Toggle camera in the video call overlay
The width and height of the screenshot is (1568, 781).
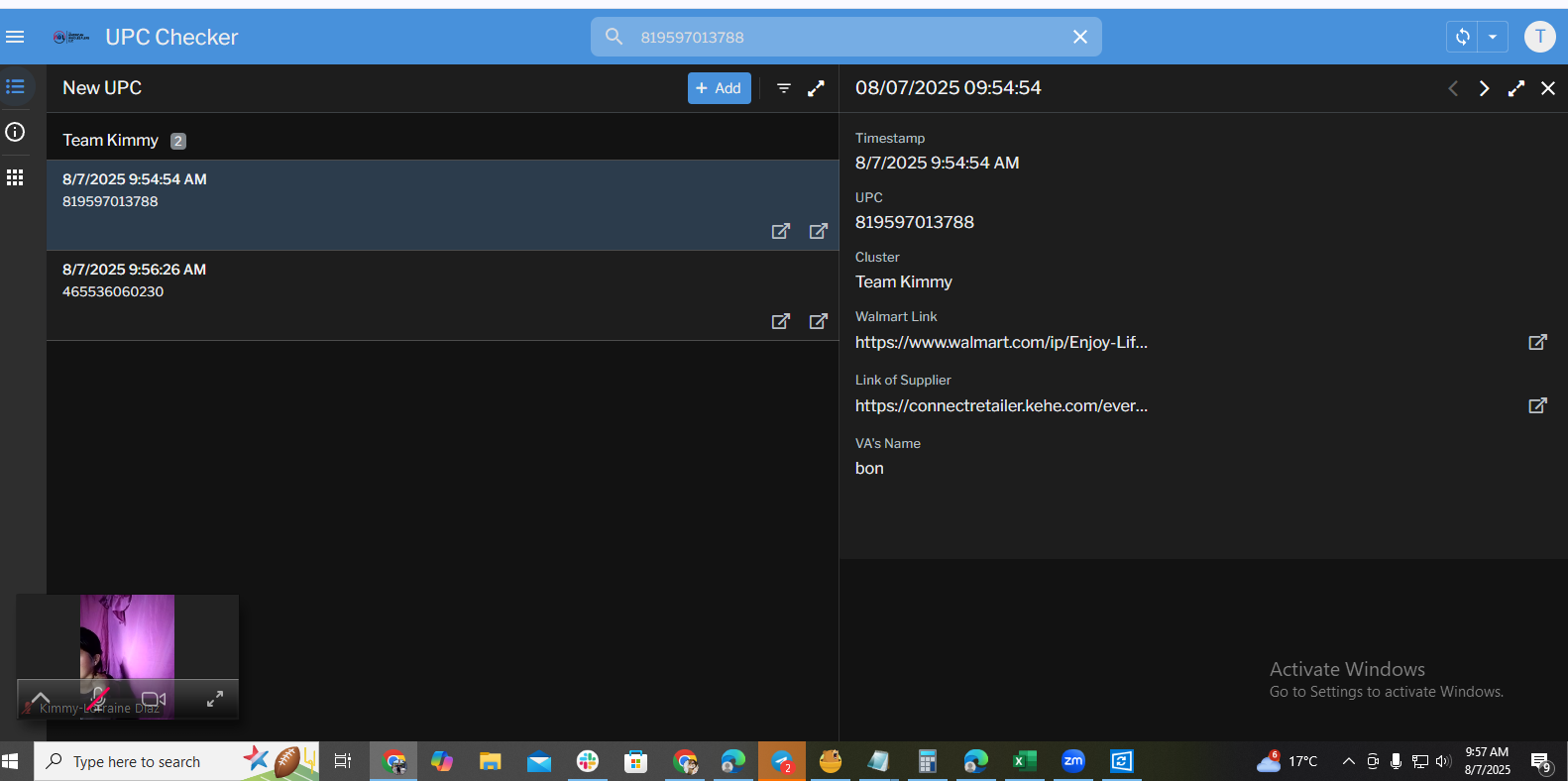[154, 699]
